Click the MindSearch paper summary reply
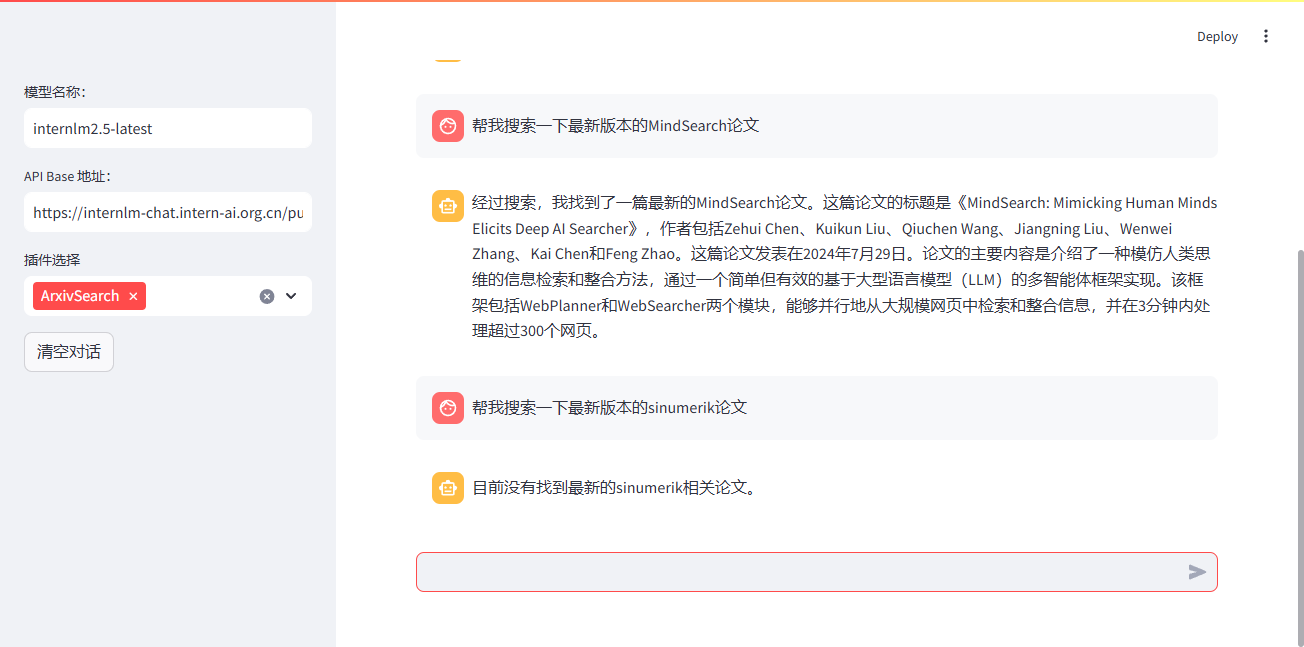This screenshot has height=647, width=1304. pyautogui.click(x=844, y=267)
